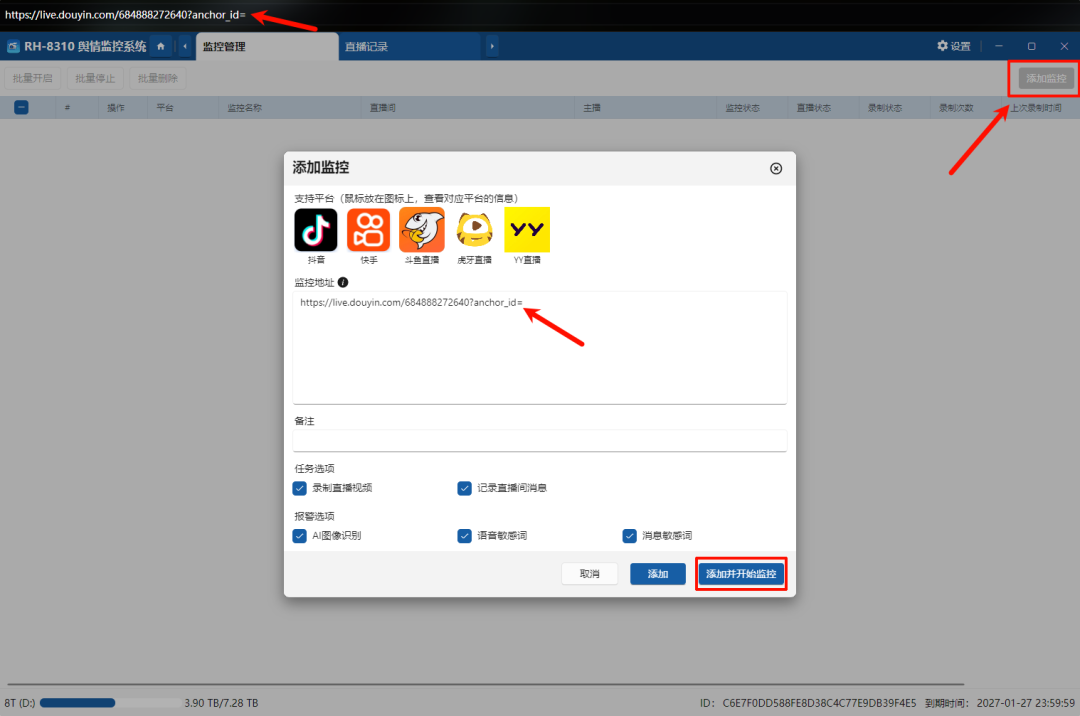Open 设置 gear in the title bar

(x=954, y=46)
